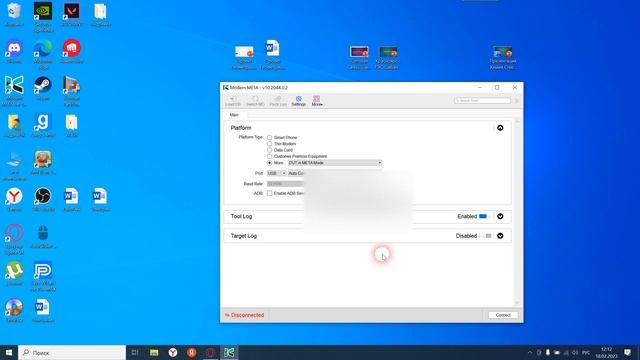The width and height of the screenshot is (640, 360).
Task: Select Data Card platform type
Action: 269,150
